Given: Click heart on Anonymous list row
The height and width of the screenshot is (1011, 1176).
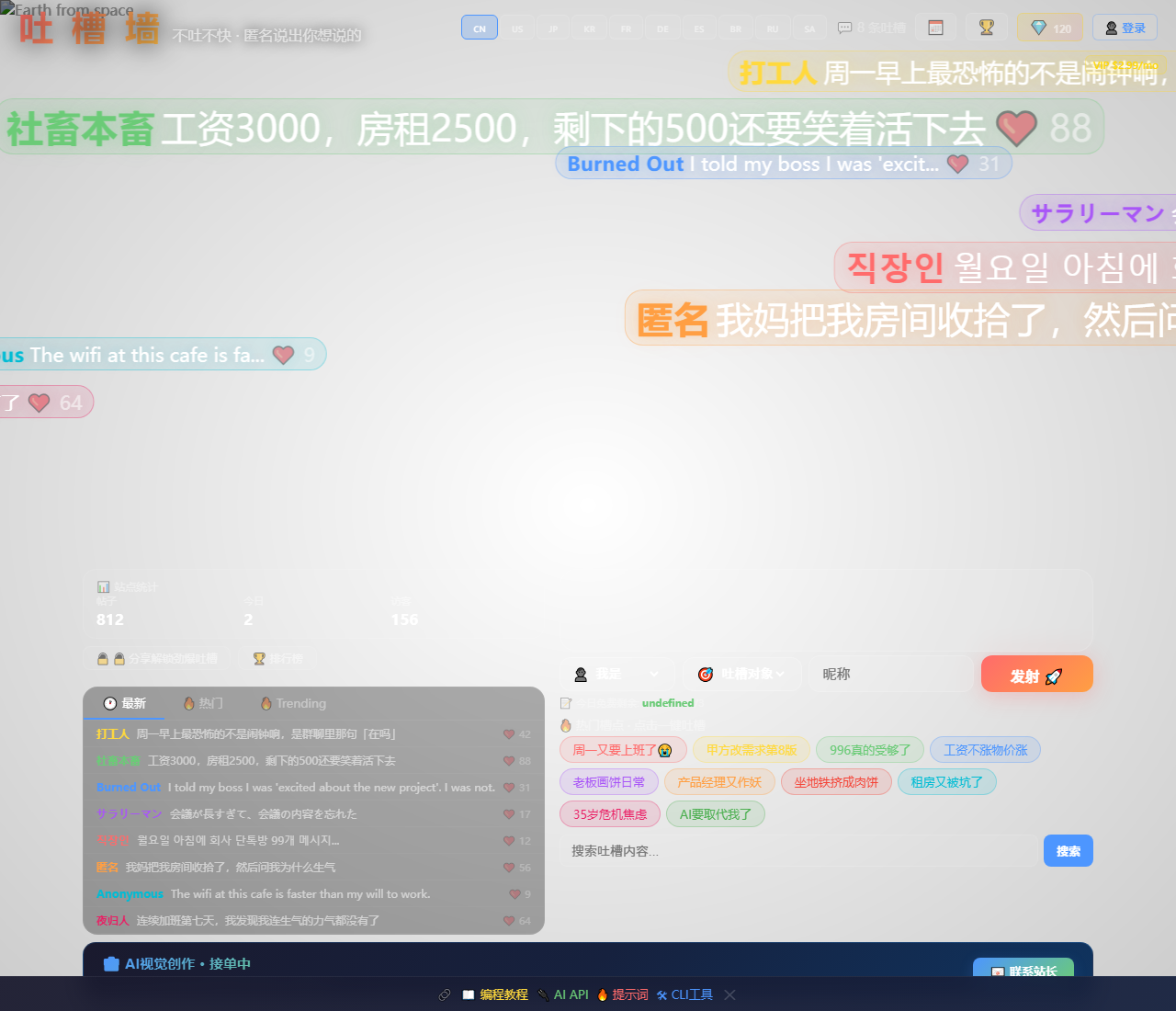Looking at the screenshot, I should [514, 894].
